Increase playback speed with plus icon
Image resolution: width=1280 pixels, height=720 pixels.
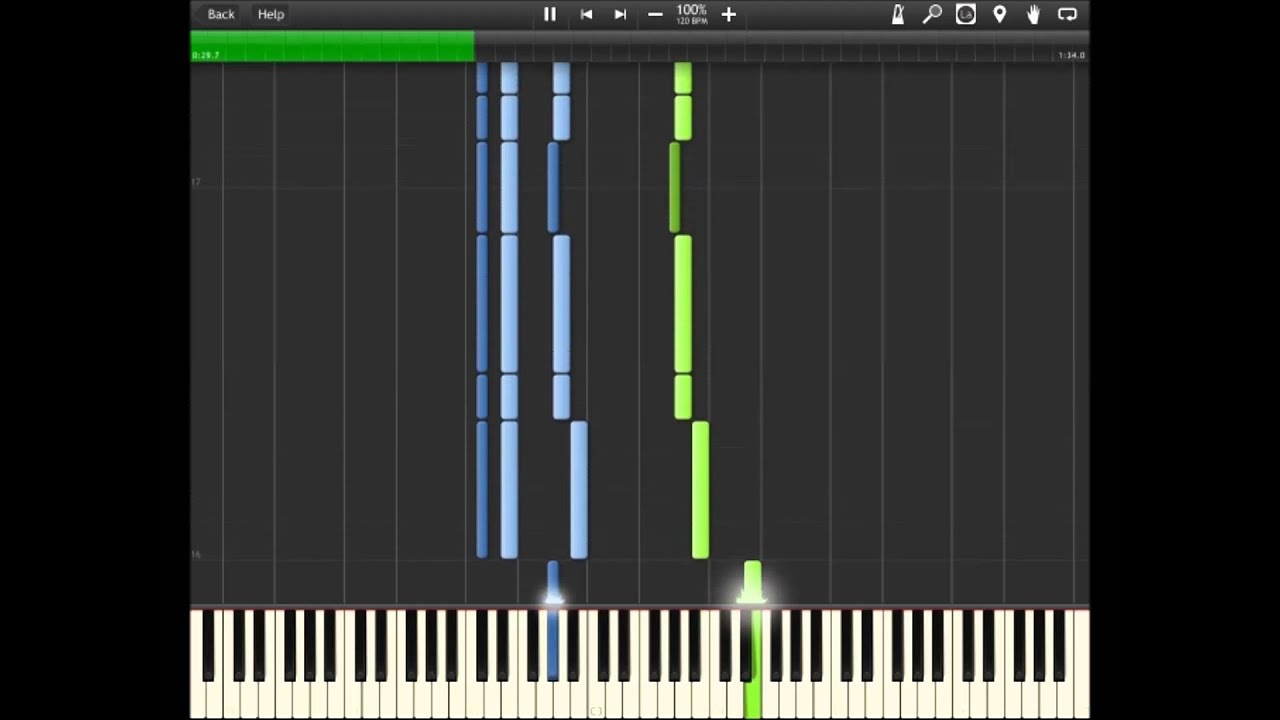click(x=729, y=14)
